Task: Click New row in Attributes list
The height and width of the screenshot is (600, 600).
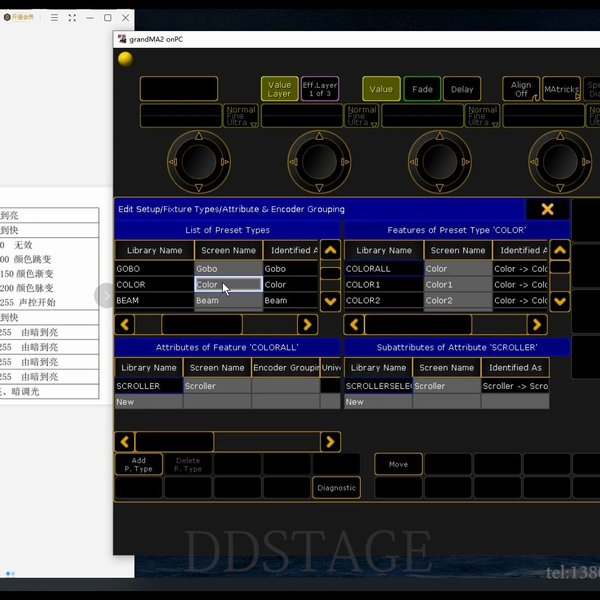Action: click(149, 402)
